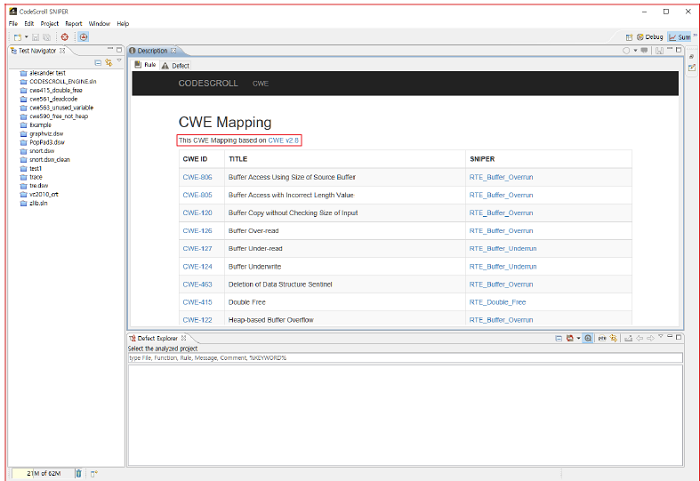Open the Help menu

click(x=123, y=24)
